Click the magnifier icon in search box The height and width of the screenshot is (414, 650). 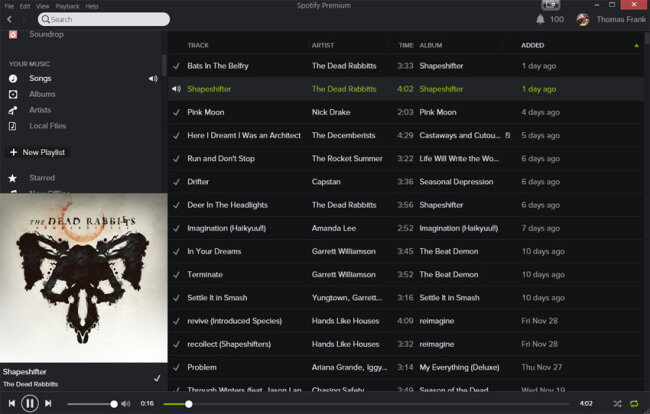point(46,19)
